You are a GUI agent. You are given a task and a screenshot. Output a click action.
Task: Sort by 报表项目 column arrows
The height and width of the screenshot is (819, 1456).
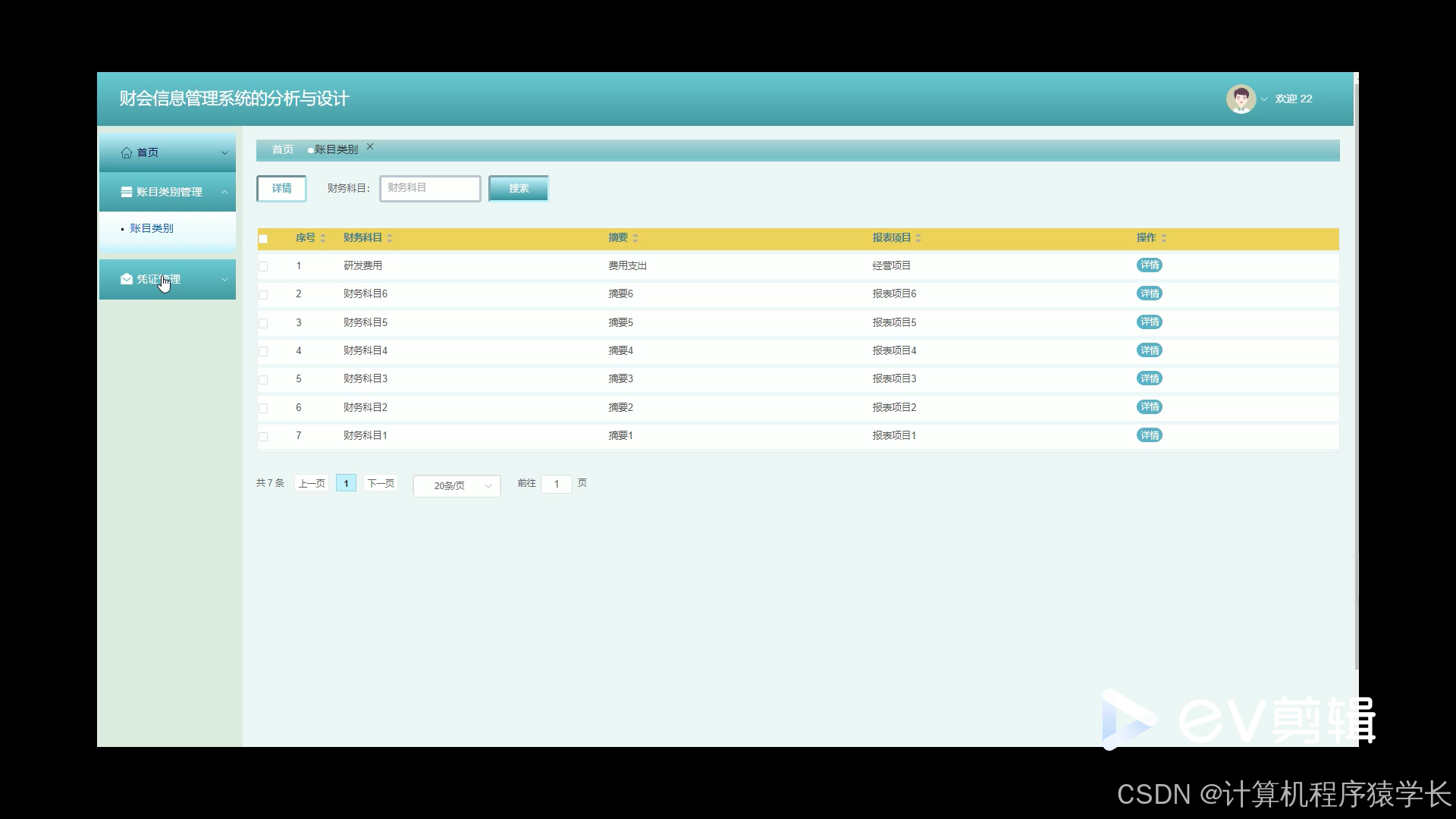pos(918,238)
